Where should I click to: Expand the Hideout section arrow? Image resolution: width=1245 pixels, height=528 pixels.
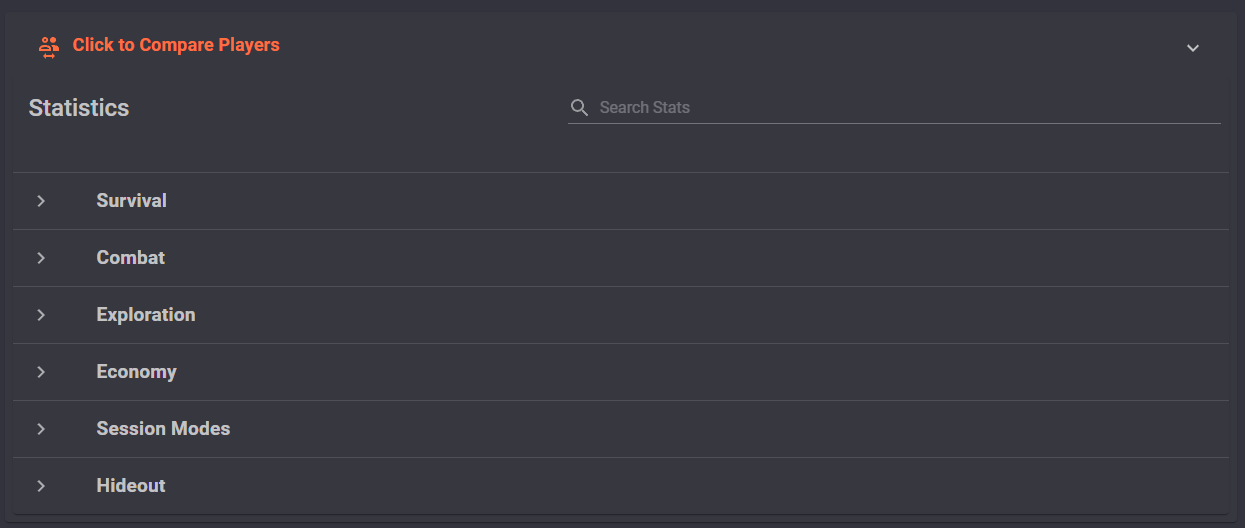coord(41,486)
